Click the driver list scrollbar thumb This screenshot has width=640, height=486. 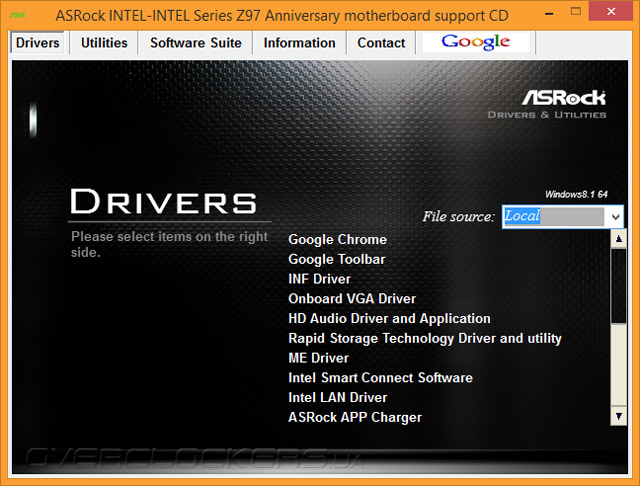click(619, 286)
